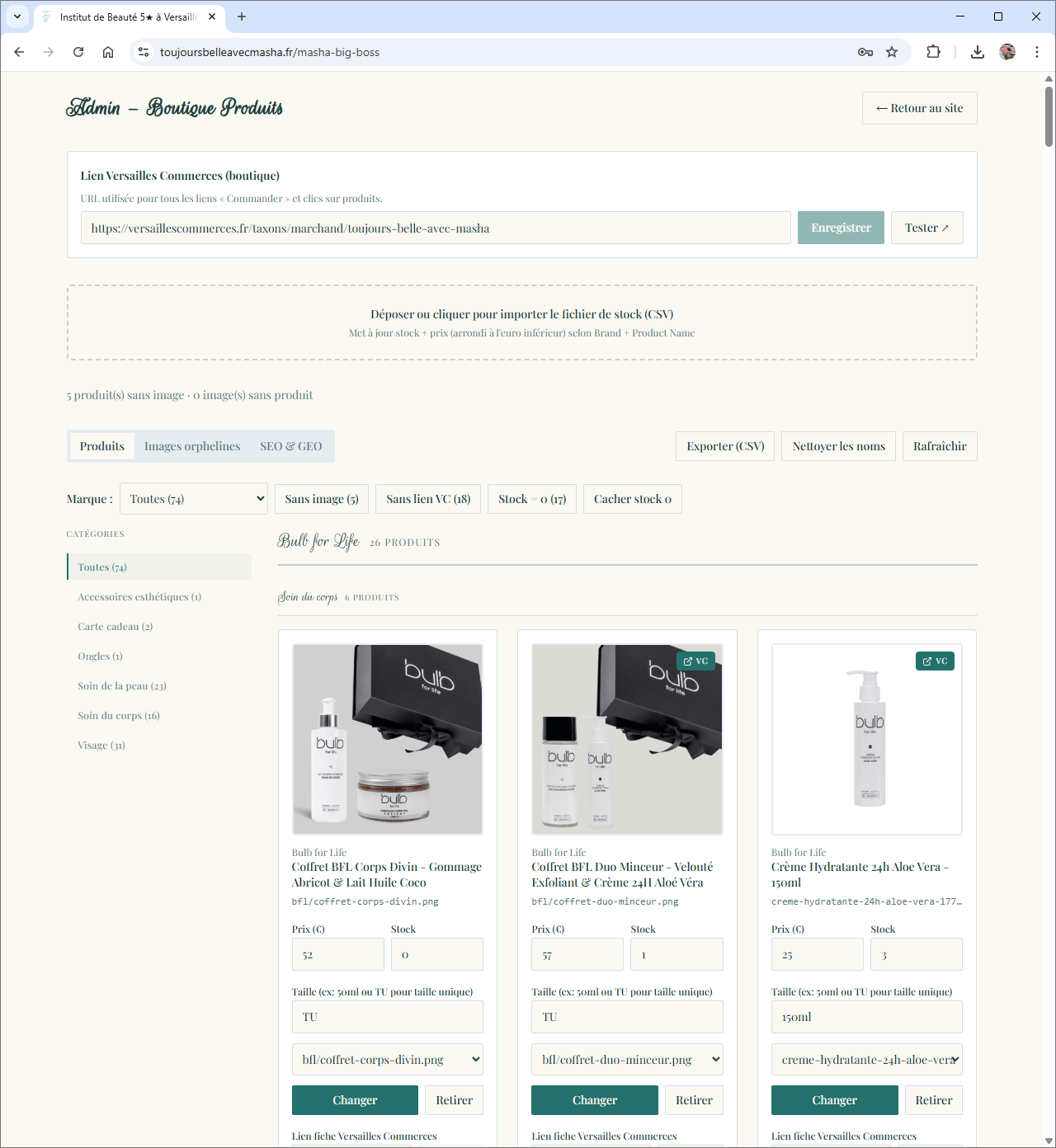Open saved passwords key icon
The height and width of the screenshot is (1148, 1056).
(865, 52)
